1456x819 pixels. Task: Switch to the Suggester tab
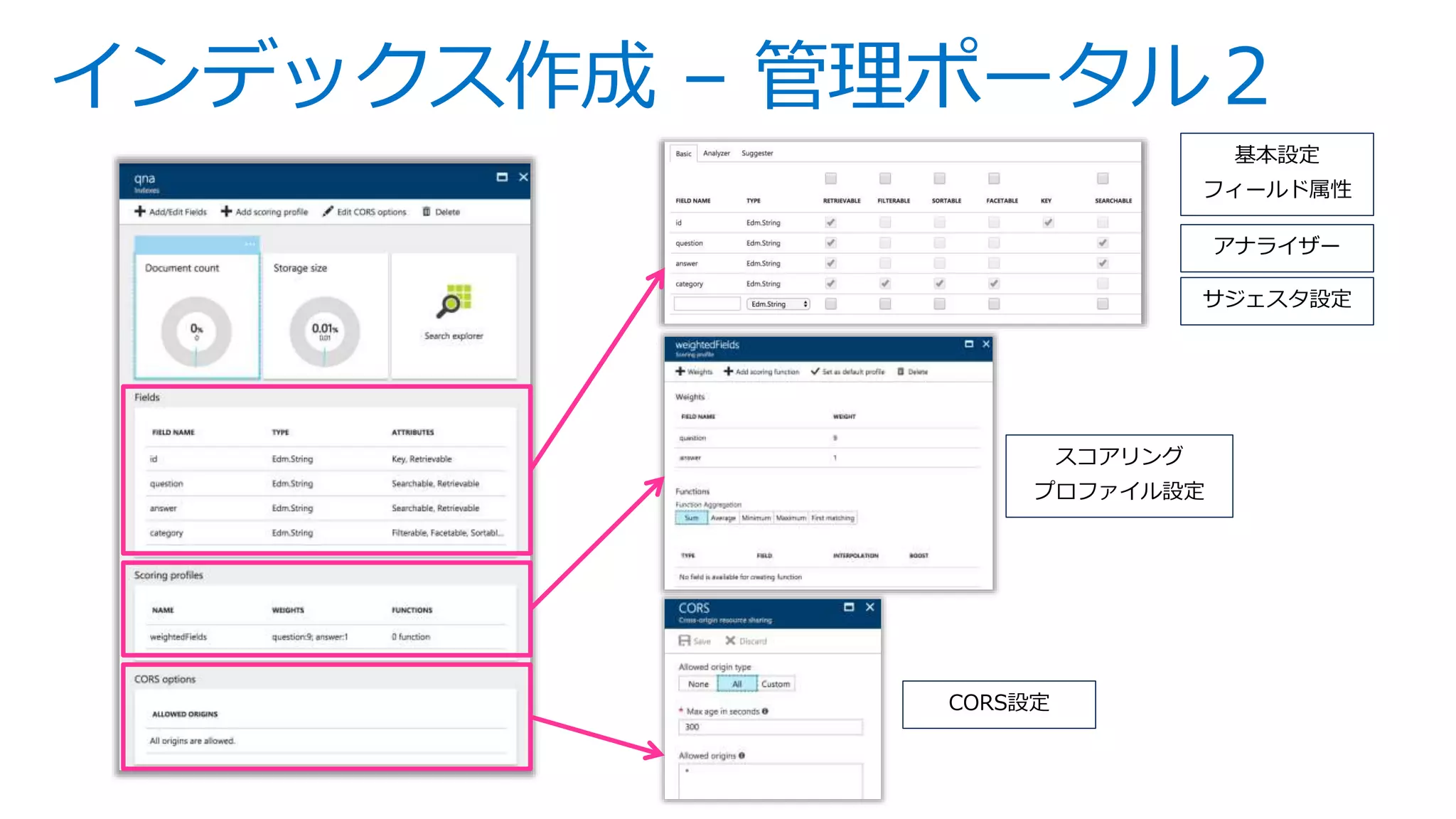pyautogui.click(x=757, y=154)
